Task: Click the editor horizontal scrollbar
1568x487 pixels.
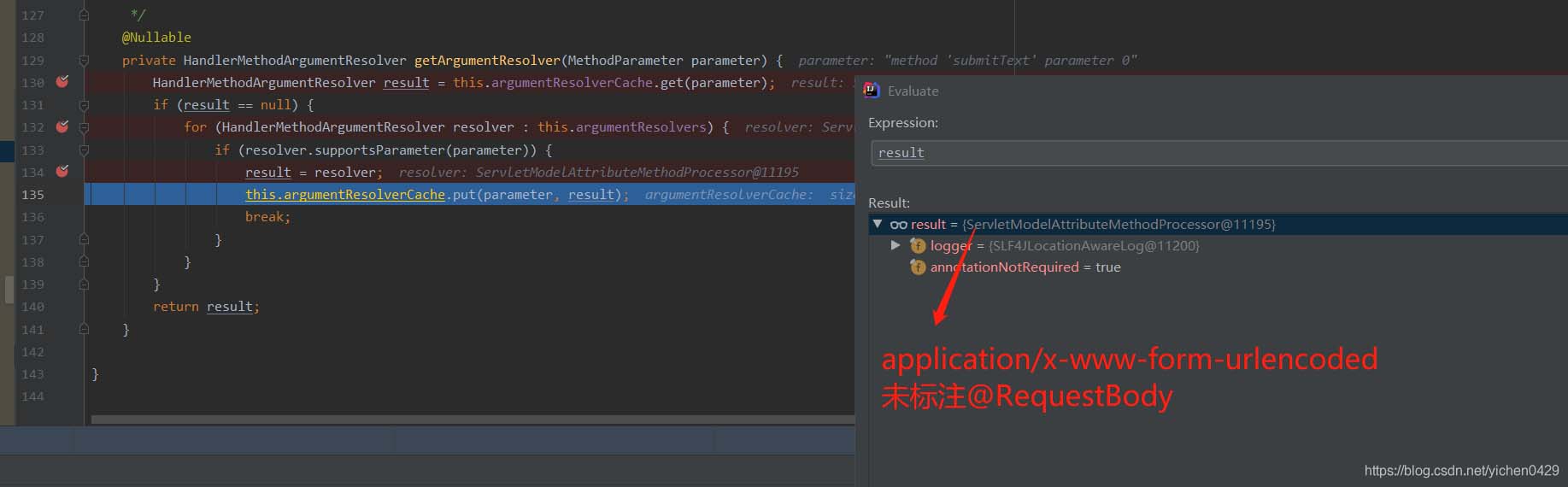Action: tap(473, 420)
